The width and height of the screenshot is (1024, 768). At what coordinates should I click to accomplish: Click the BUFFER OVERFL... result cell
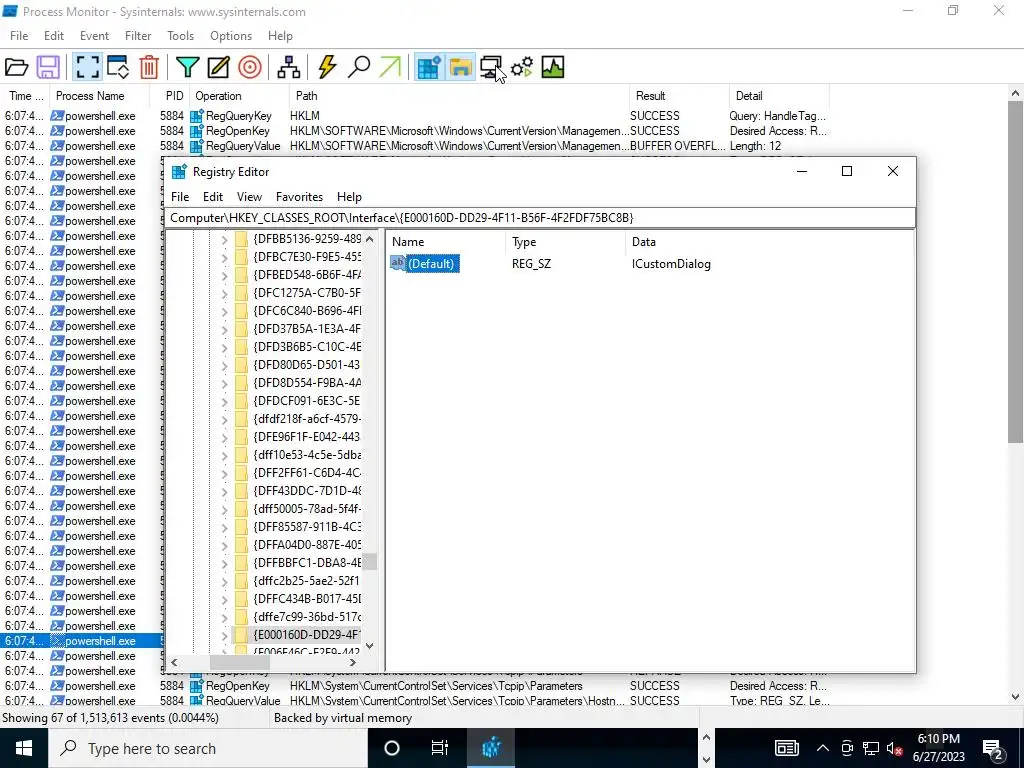coord(678,146)
